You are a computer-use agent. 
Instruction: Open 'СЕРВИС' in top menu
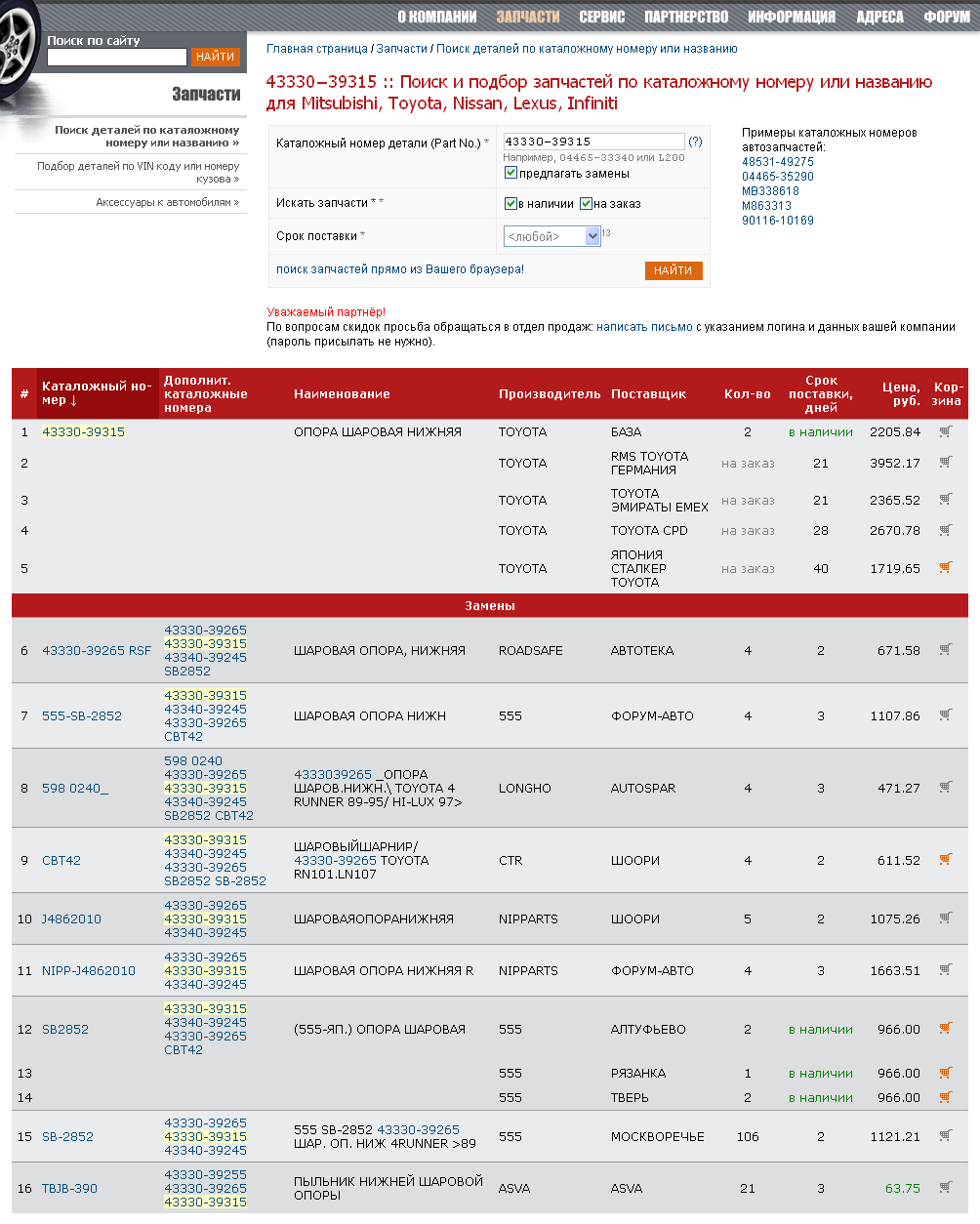(601, 17)
